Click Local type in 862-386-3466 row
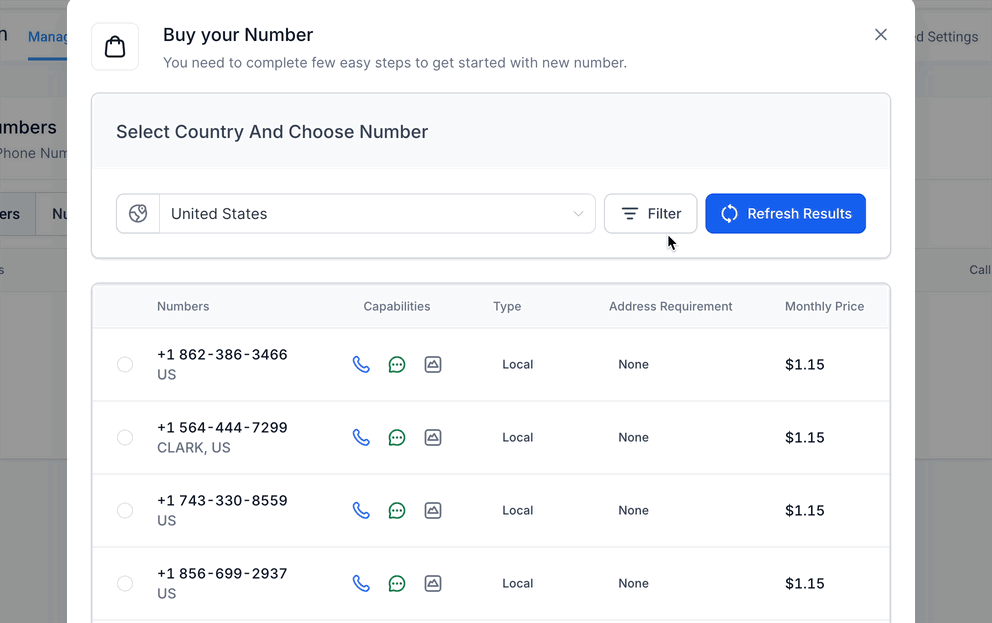Screen dimensions: 992x623 pyautogui.click(x=518, y=364)
